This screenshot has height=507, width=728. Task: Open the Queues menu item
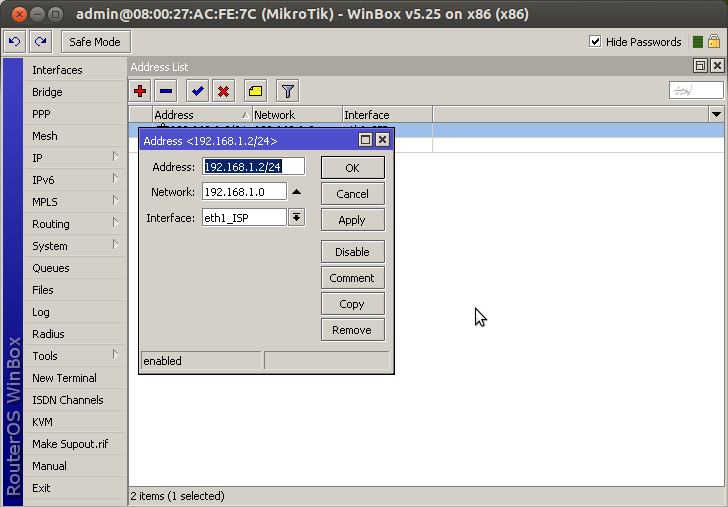click(74, 268)
